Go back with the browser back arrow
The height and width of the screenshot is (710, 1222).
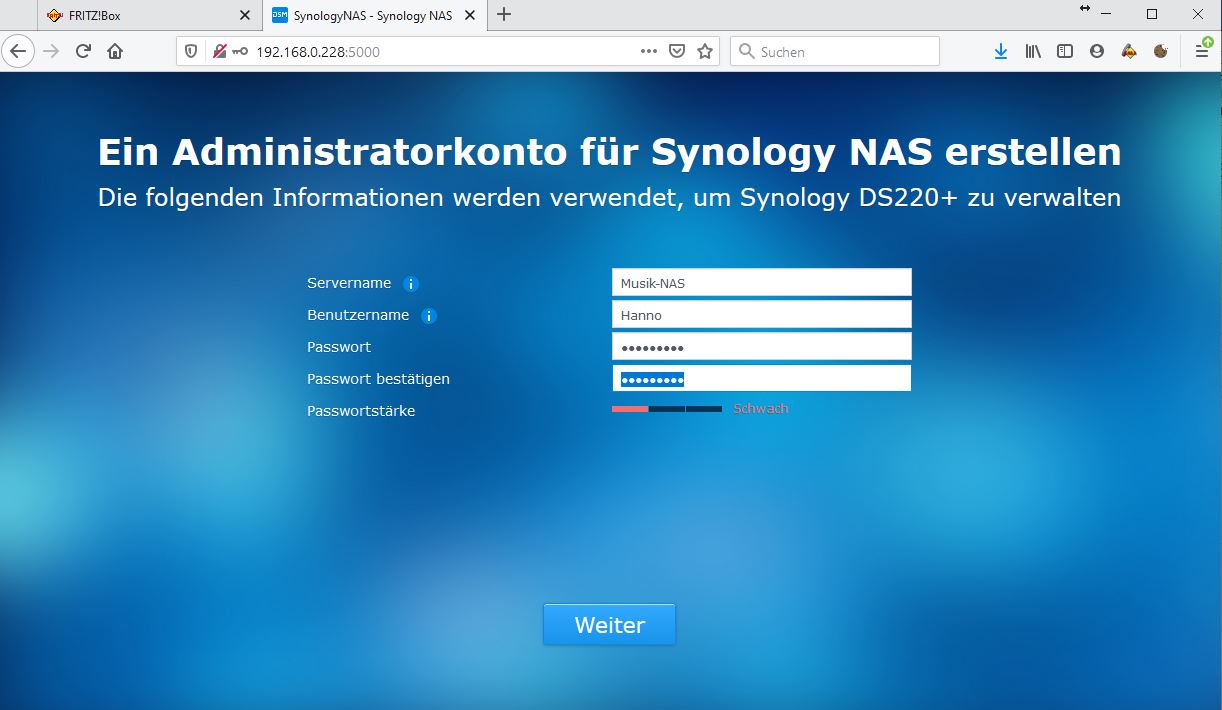pyautogui.click(x=18, y=51)
